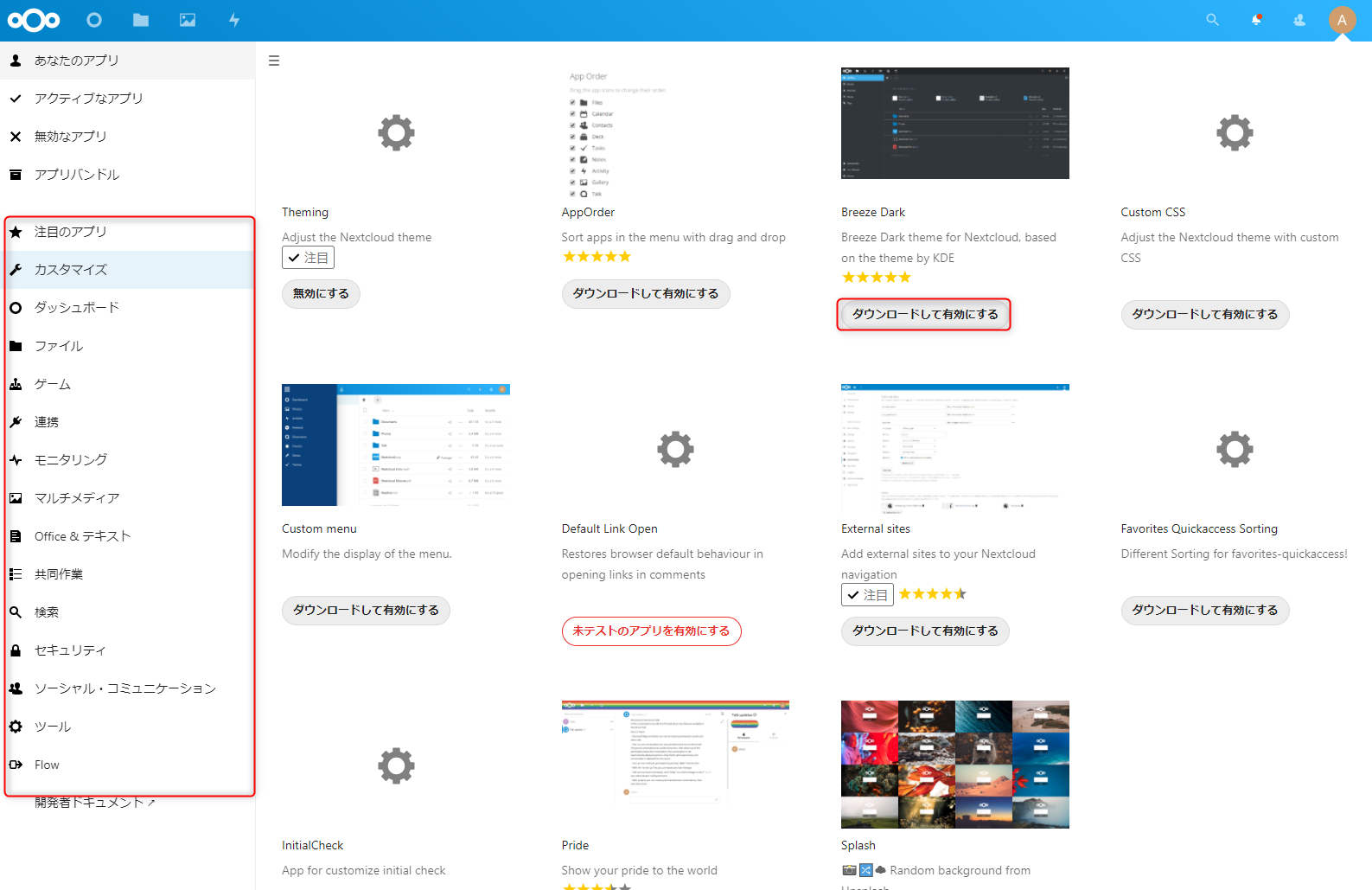The width and height of the screenshot is (1372, 890).
Task: Click the search magnifier icon in header
Action: click(1213, 20)
